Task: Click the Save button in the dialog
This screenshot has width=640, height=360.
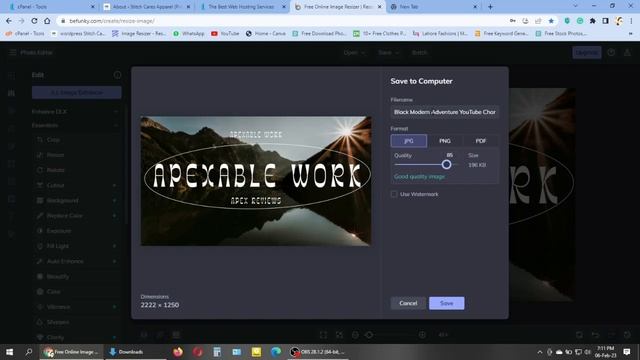Action: [447, 303]
